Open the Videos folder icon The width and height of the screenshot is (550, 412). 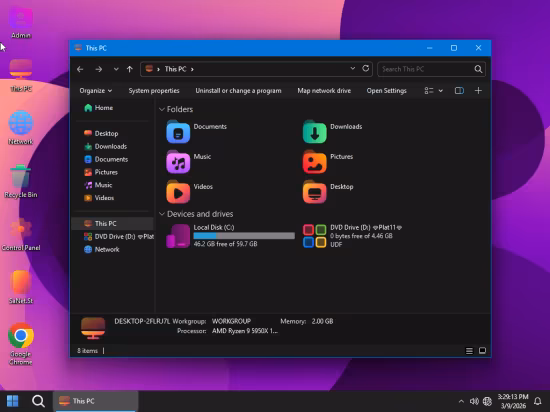178,192
